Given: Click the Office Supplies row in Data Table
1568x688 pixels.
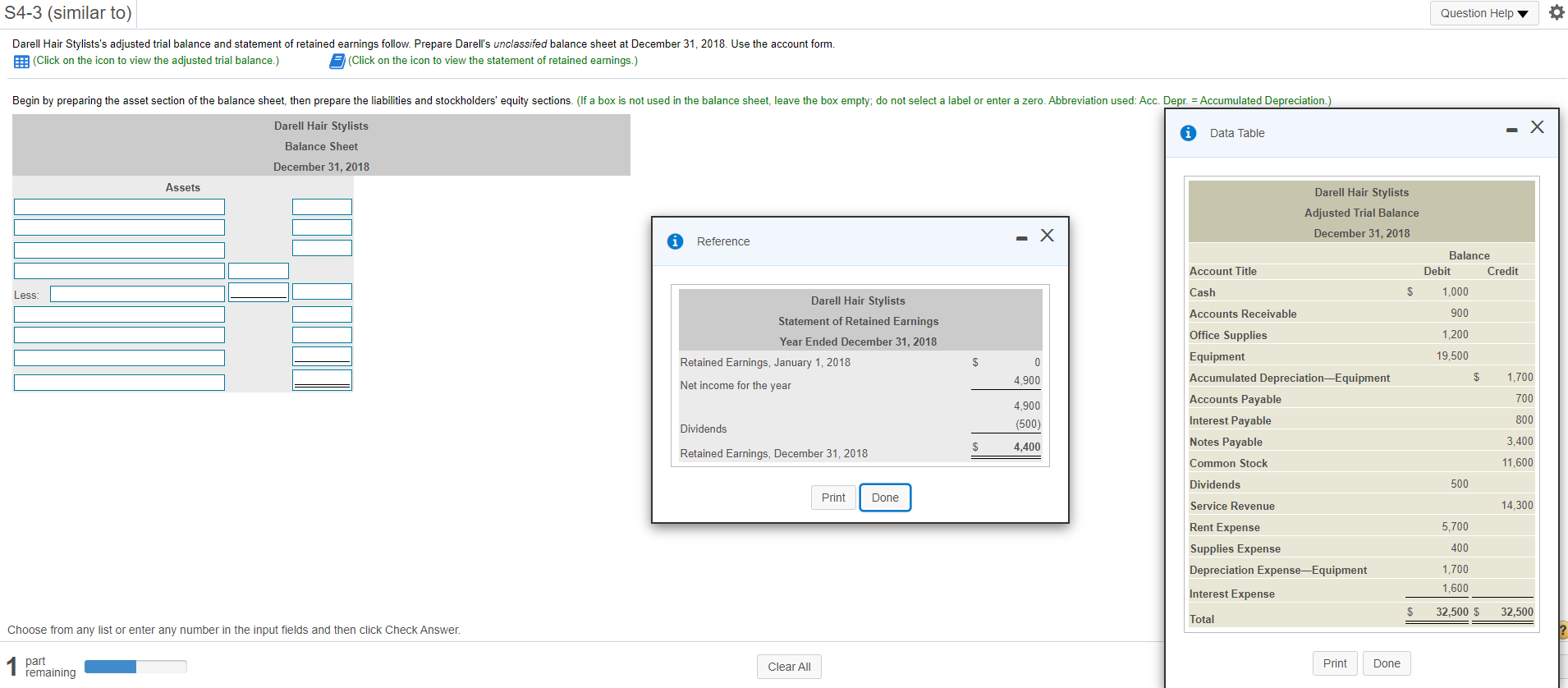Looking at the screenshot, I should [1361, 335].
